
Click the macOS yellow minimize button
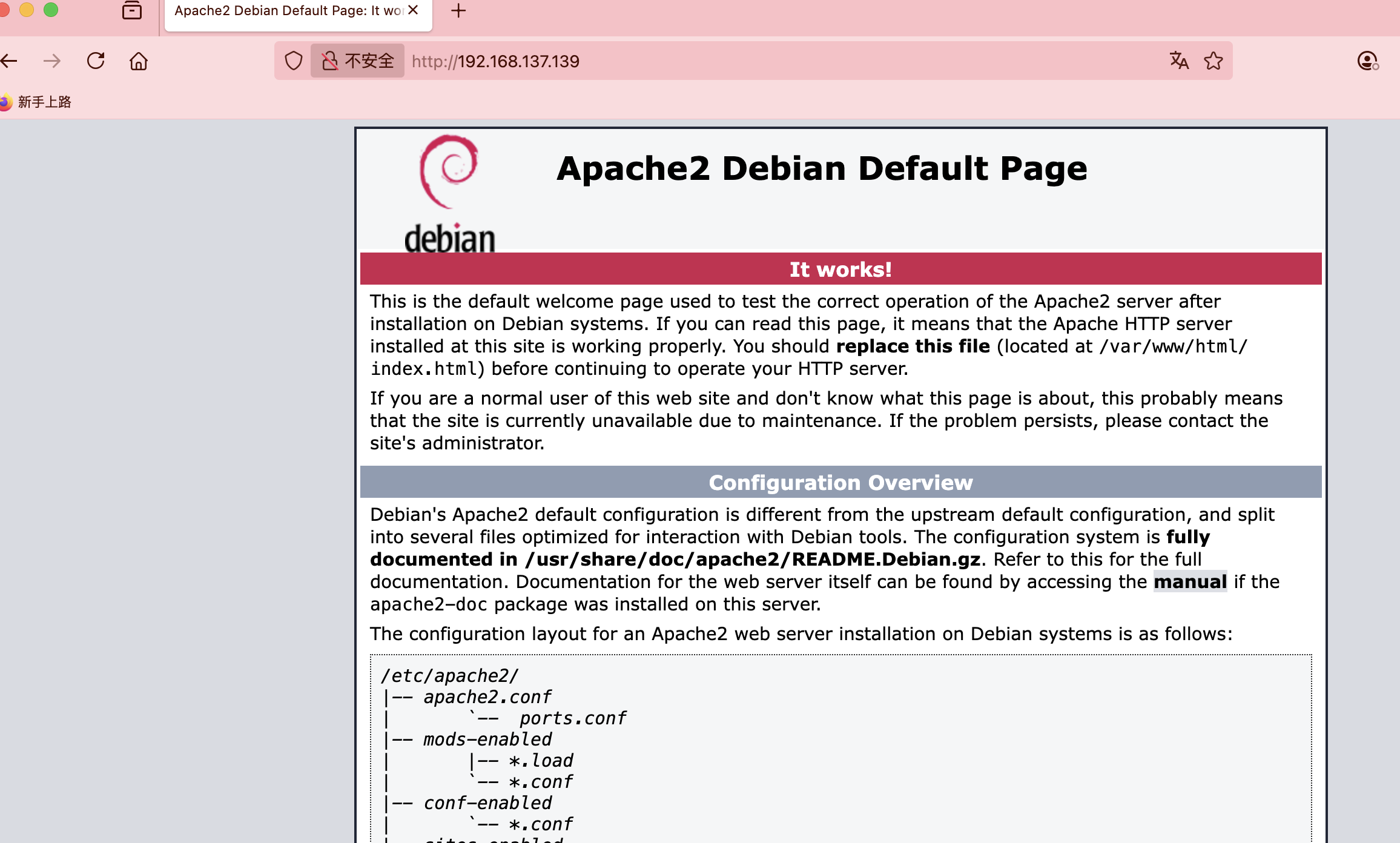[27, 10]
